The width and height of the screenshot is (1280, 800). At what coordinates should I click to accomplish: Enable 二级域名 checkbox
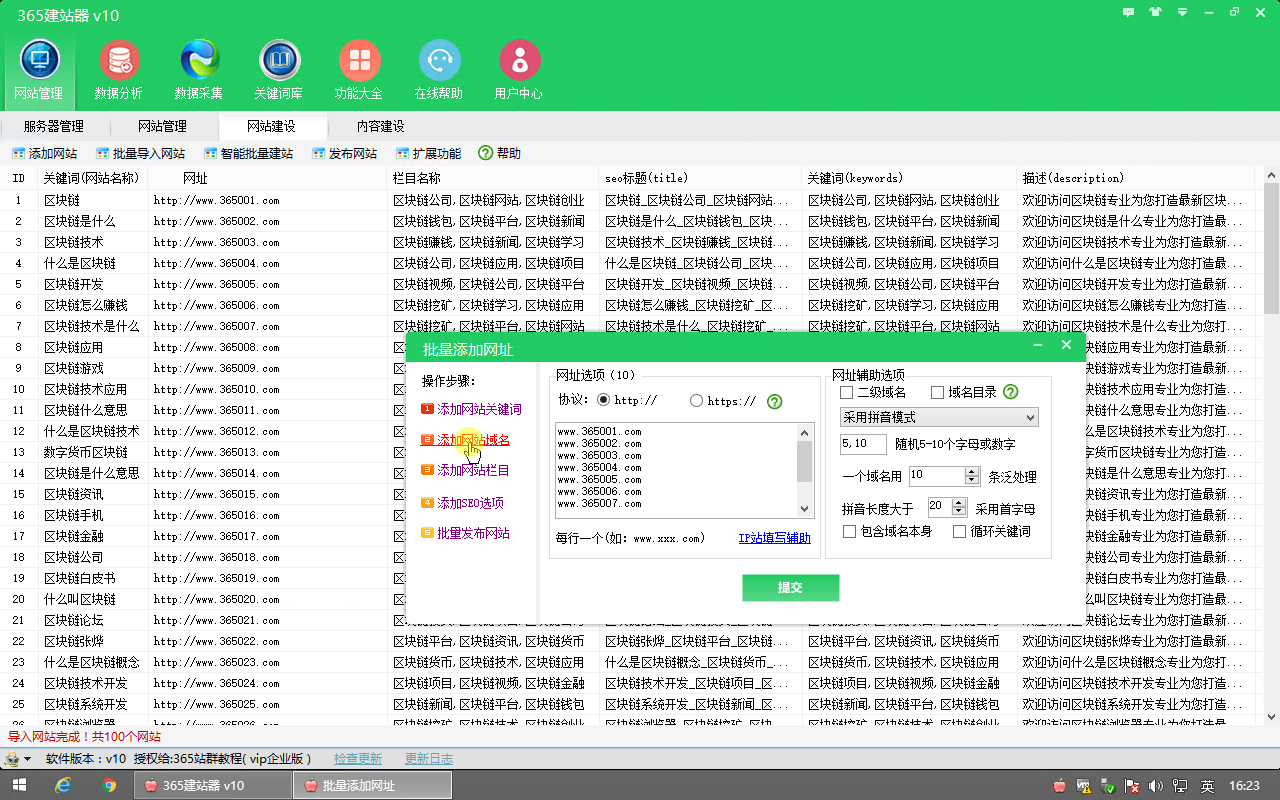pyautogui.click(x=847, y=392)
